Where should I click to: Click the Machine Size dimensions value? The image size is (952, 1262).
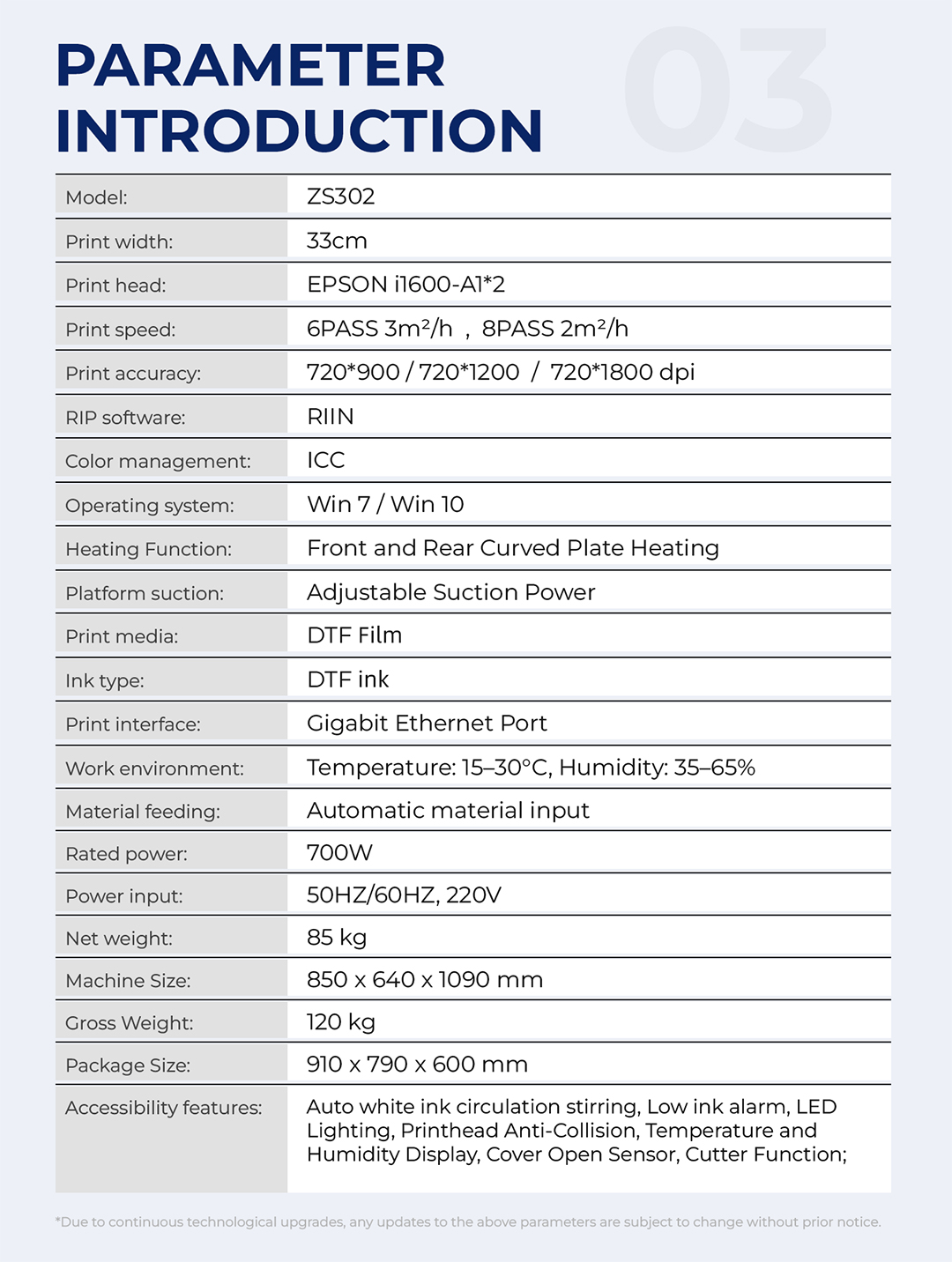(x=424, y=980)
